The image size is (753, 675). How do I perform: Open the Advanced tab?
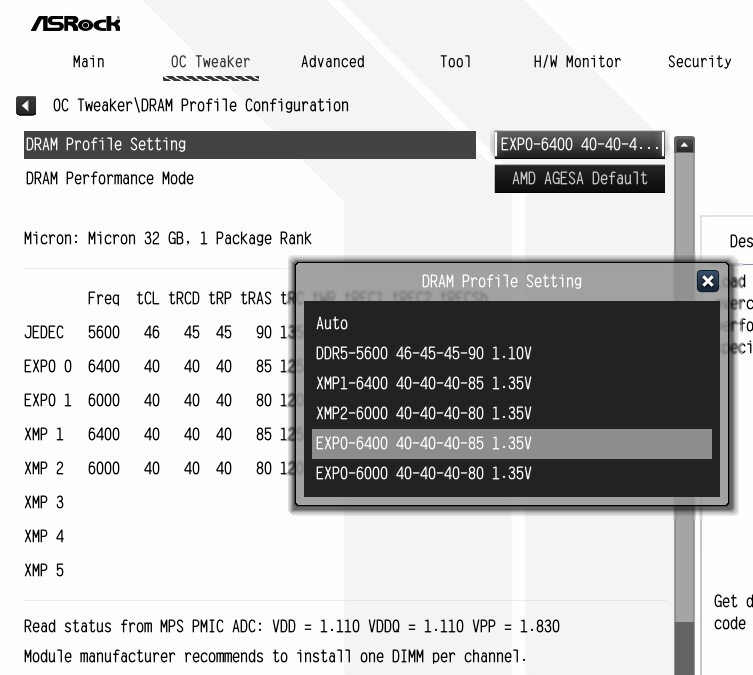(x=333, y=62)
